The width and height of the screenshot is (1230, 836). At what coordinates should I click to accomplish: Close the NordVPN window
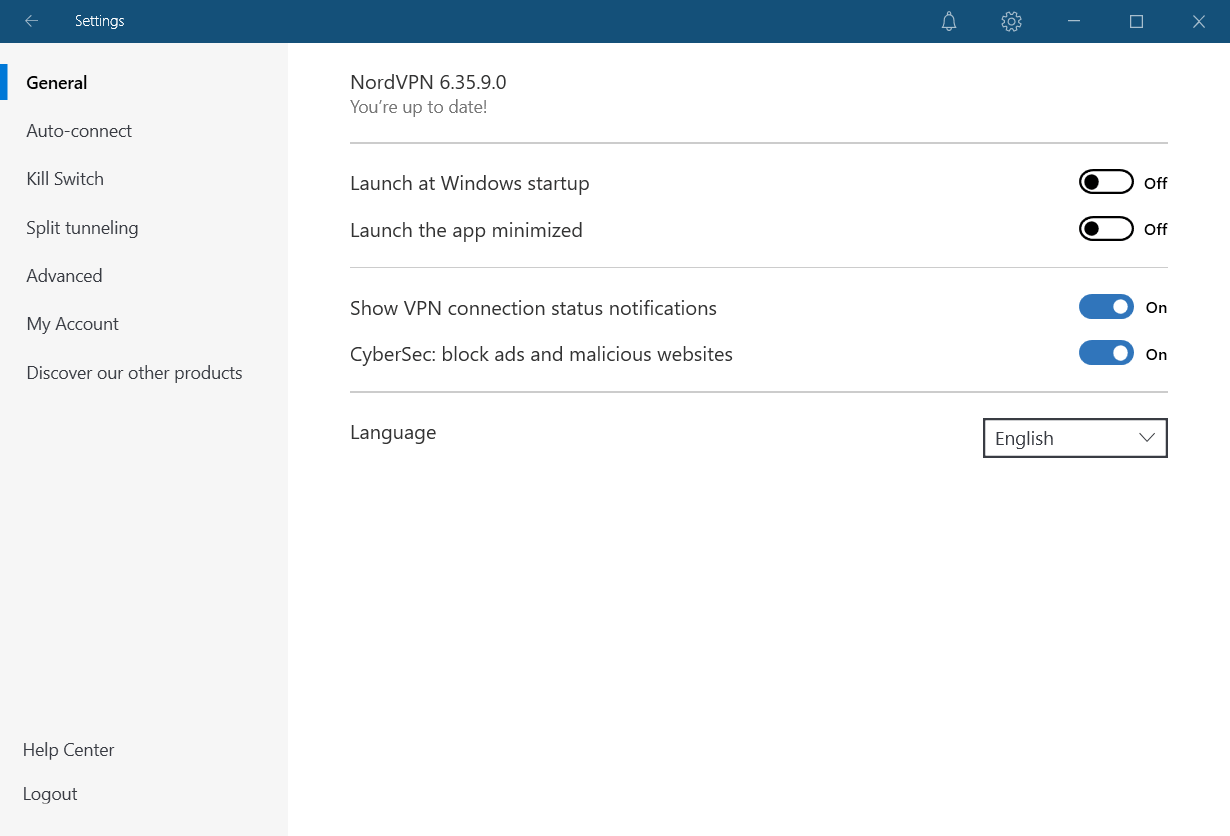pyautogui.click(x=1199, y=21)
